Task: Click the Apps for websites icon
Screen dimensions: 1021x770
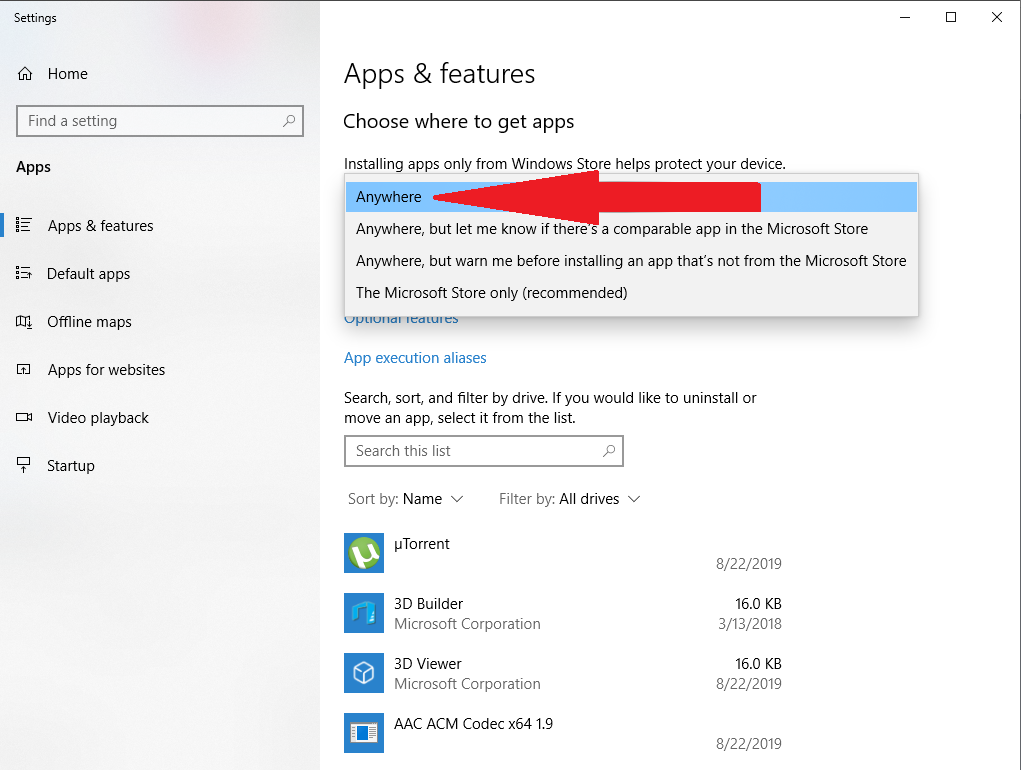Action: tap(24, 370)
